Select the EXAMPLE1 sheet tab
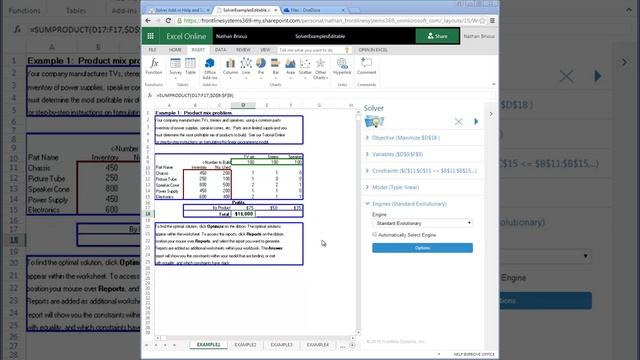The width and height of the screenshot is (640, 360). pyautogui.click(x=208, y=345)
